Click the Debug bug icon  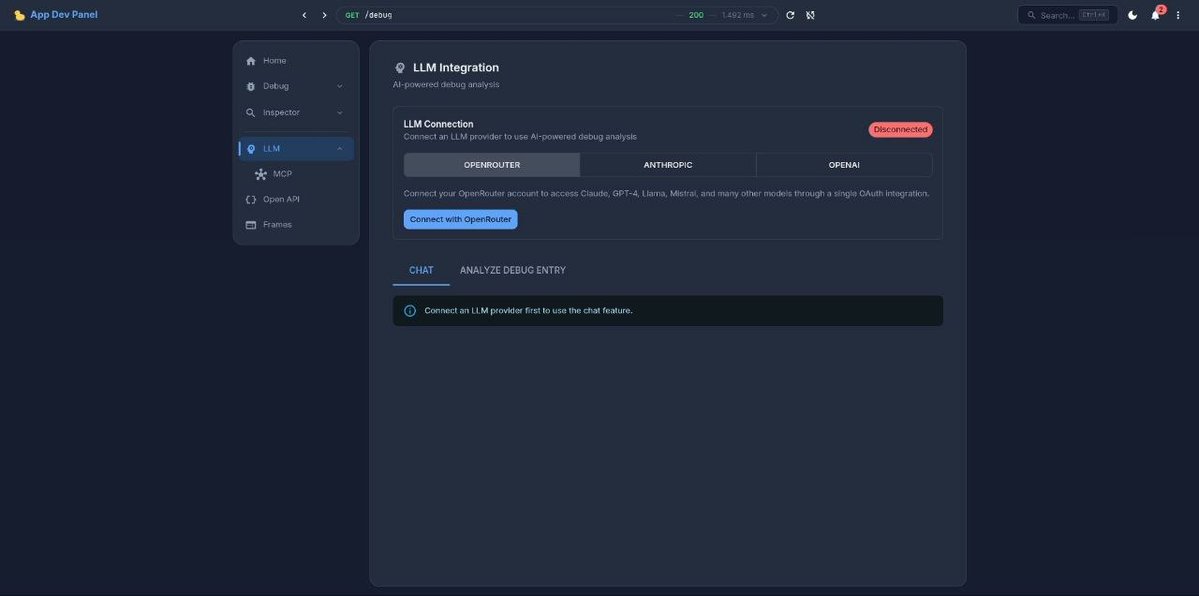coord(251,86)
